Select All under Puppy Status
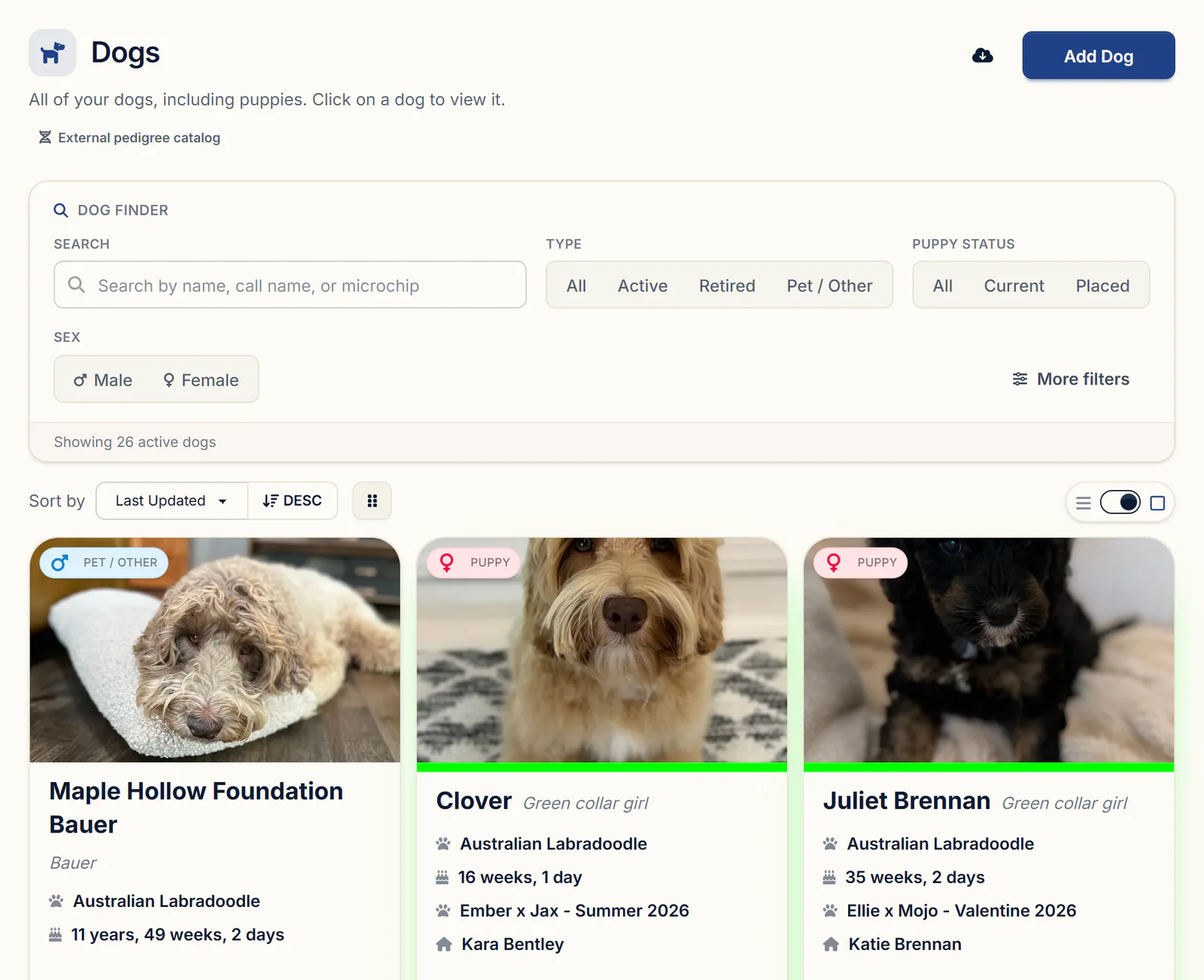 943,286
